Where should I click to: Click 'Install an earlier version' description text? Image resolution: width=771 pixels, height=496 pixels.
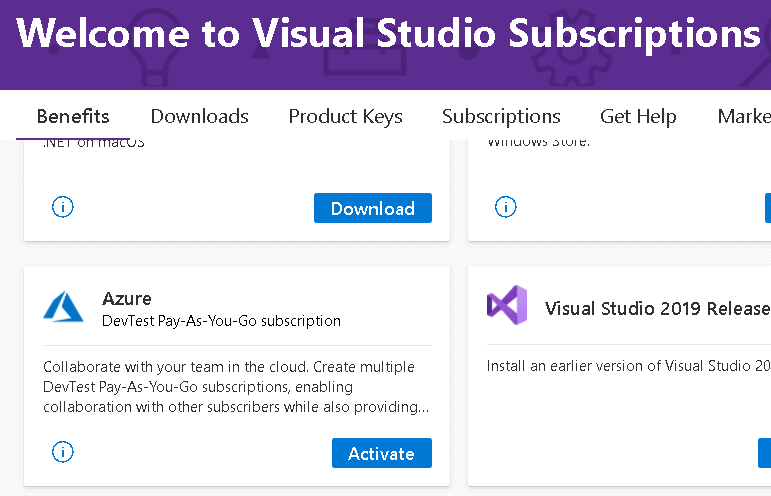point(628,366)
